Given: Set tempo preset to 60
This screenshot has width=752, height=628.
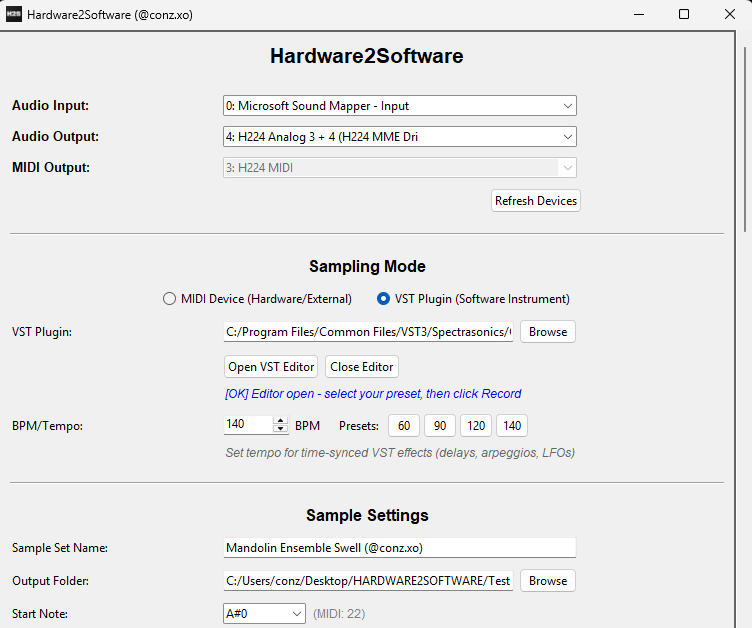Looking at the screenshot, I should tap(404, 426).
